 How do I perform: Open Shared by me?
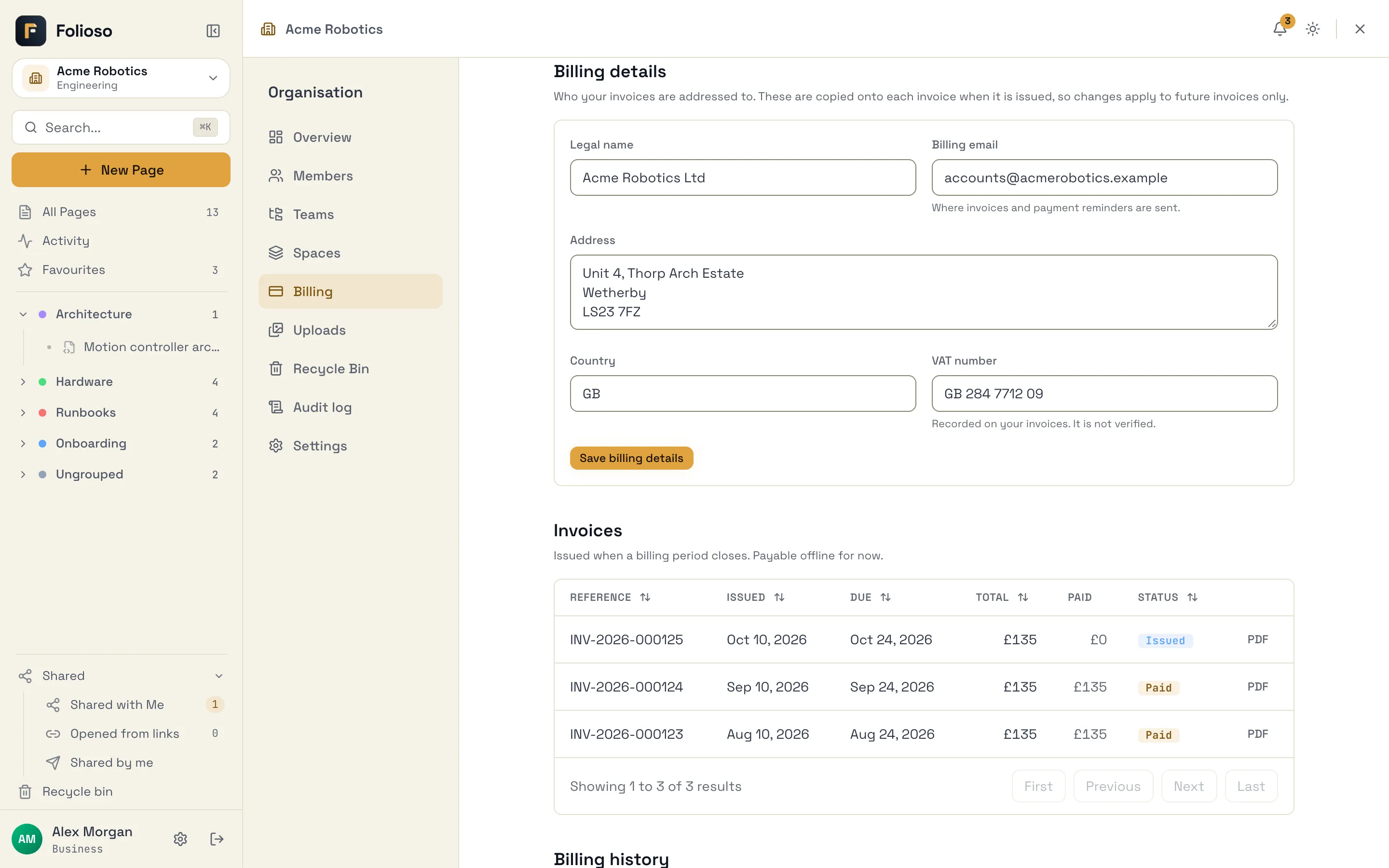[135, 762]
